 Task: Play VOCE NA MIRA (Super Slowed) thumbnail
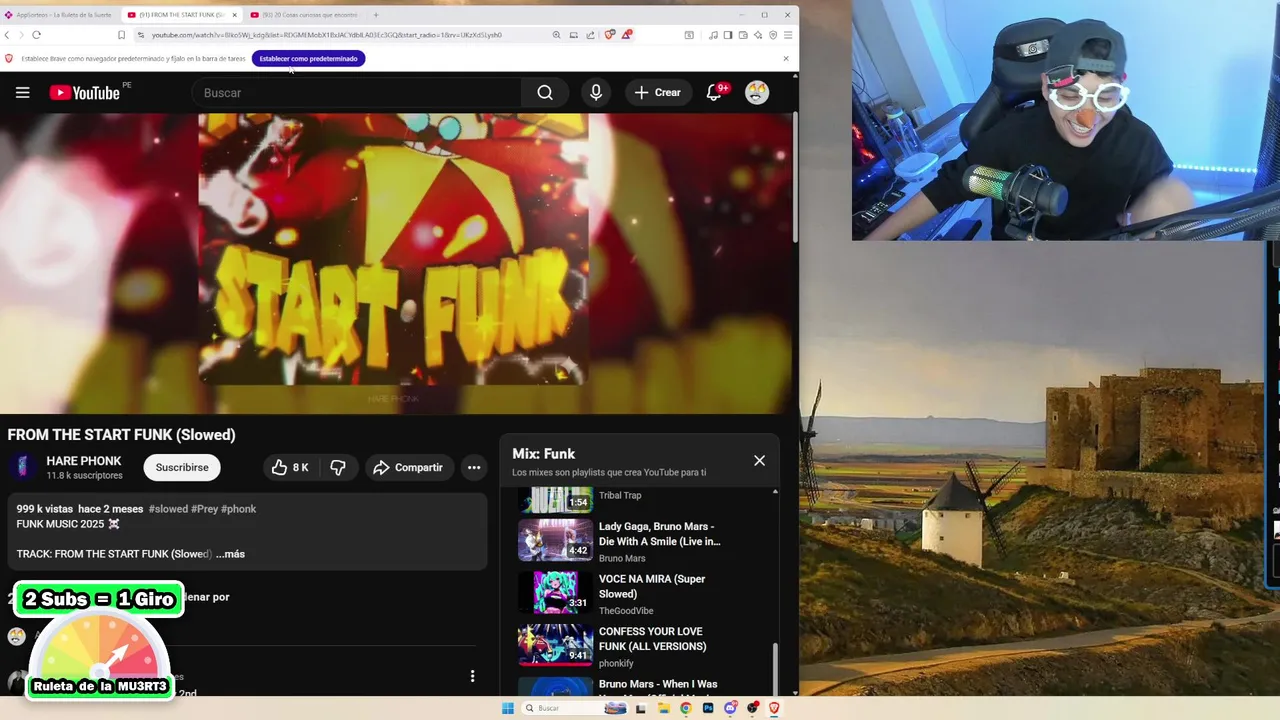coord(555,592)
